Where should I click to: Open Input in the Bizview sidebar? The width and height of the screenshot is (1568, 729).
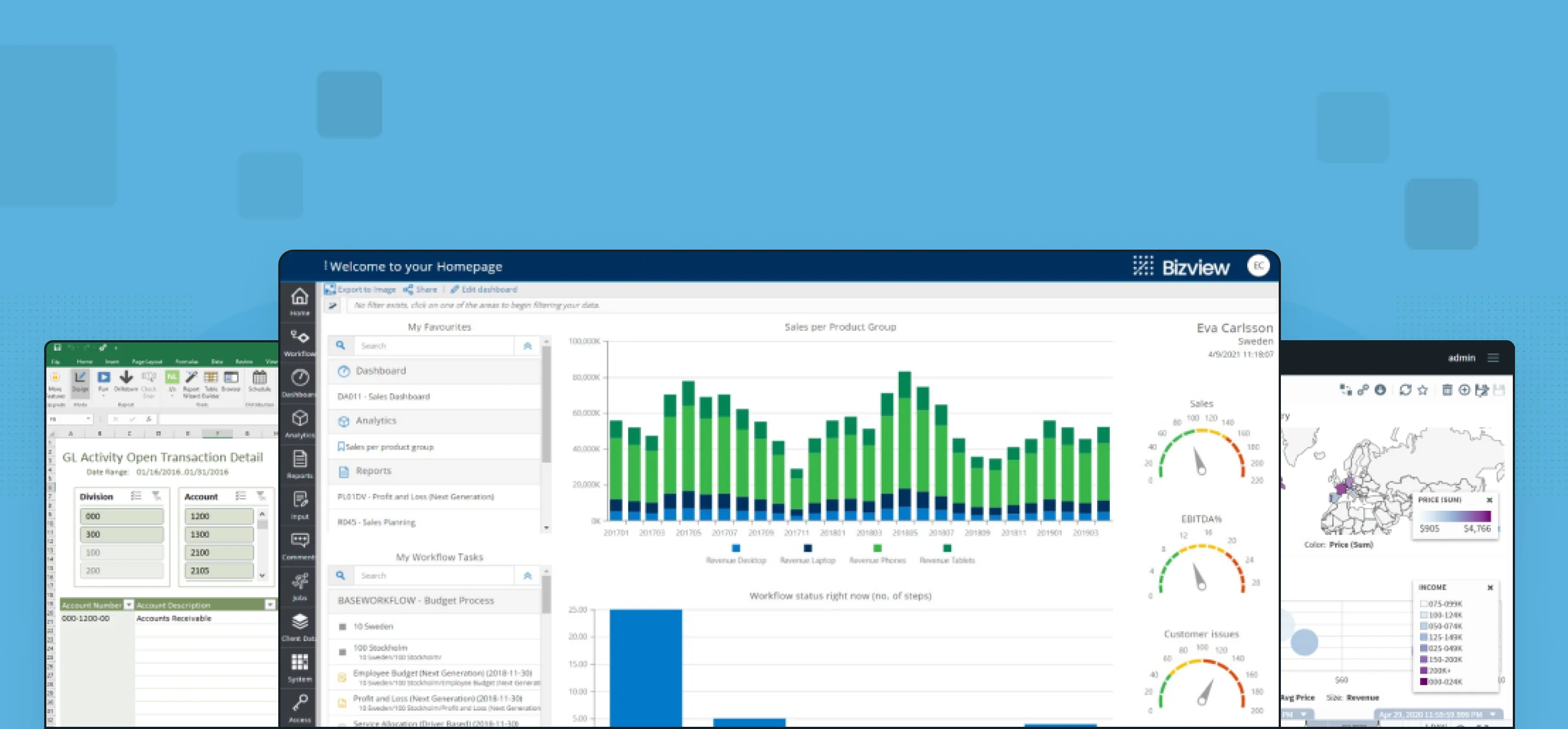[x=299, y=505]
